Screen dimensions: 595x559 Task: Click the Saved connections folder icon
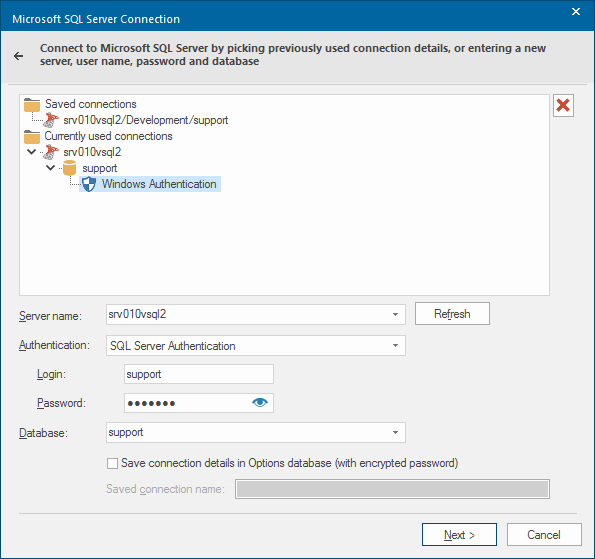32,105
